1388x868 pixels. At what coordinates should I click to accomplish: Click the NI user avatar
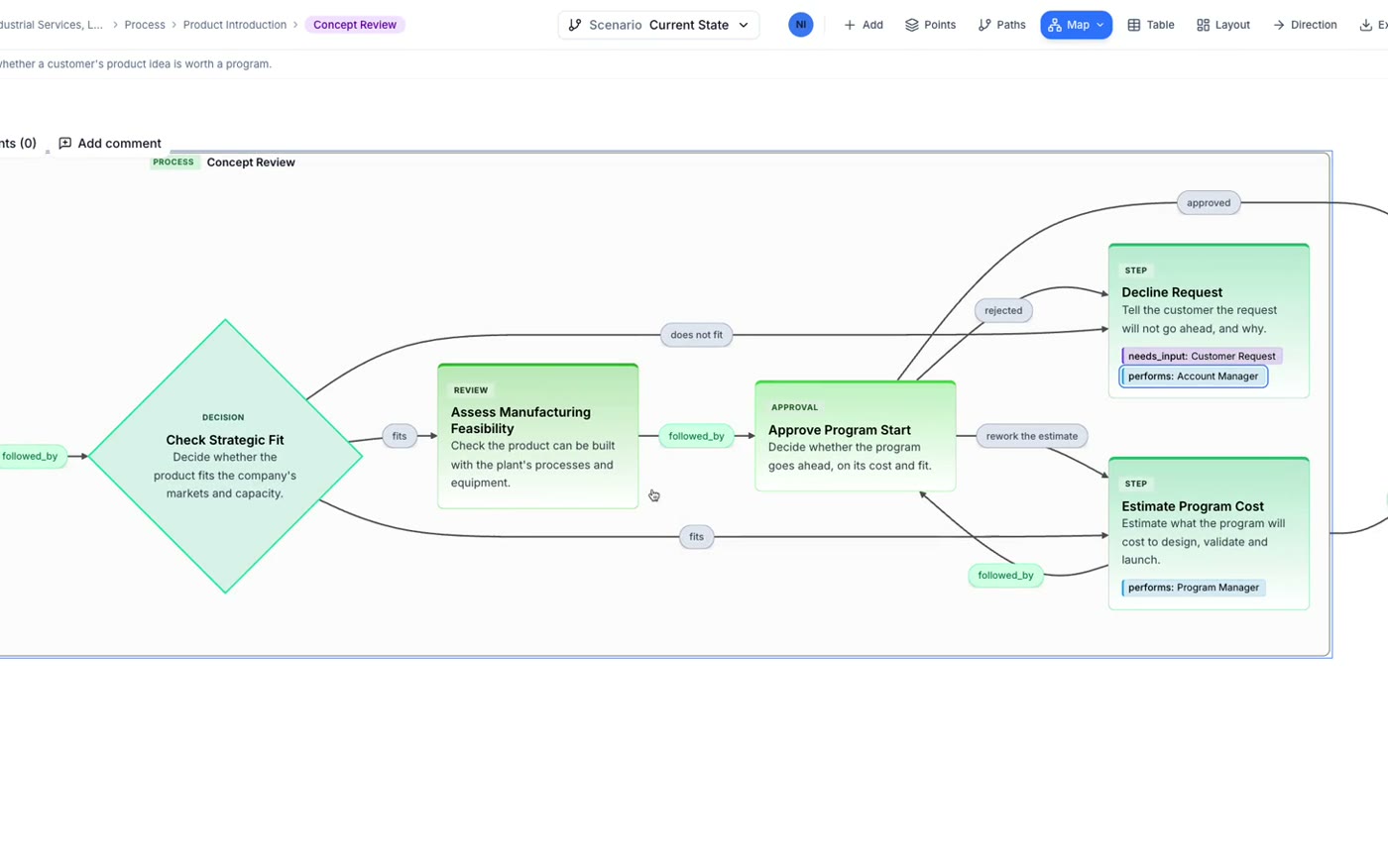(801, 25)
